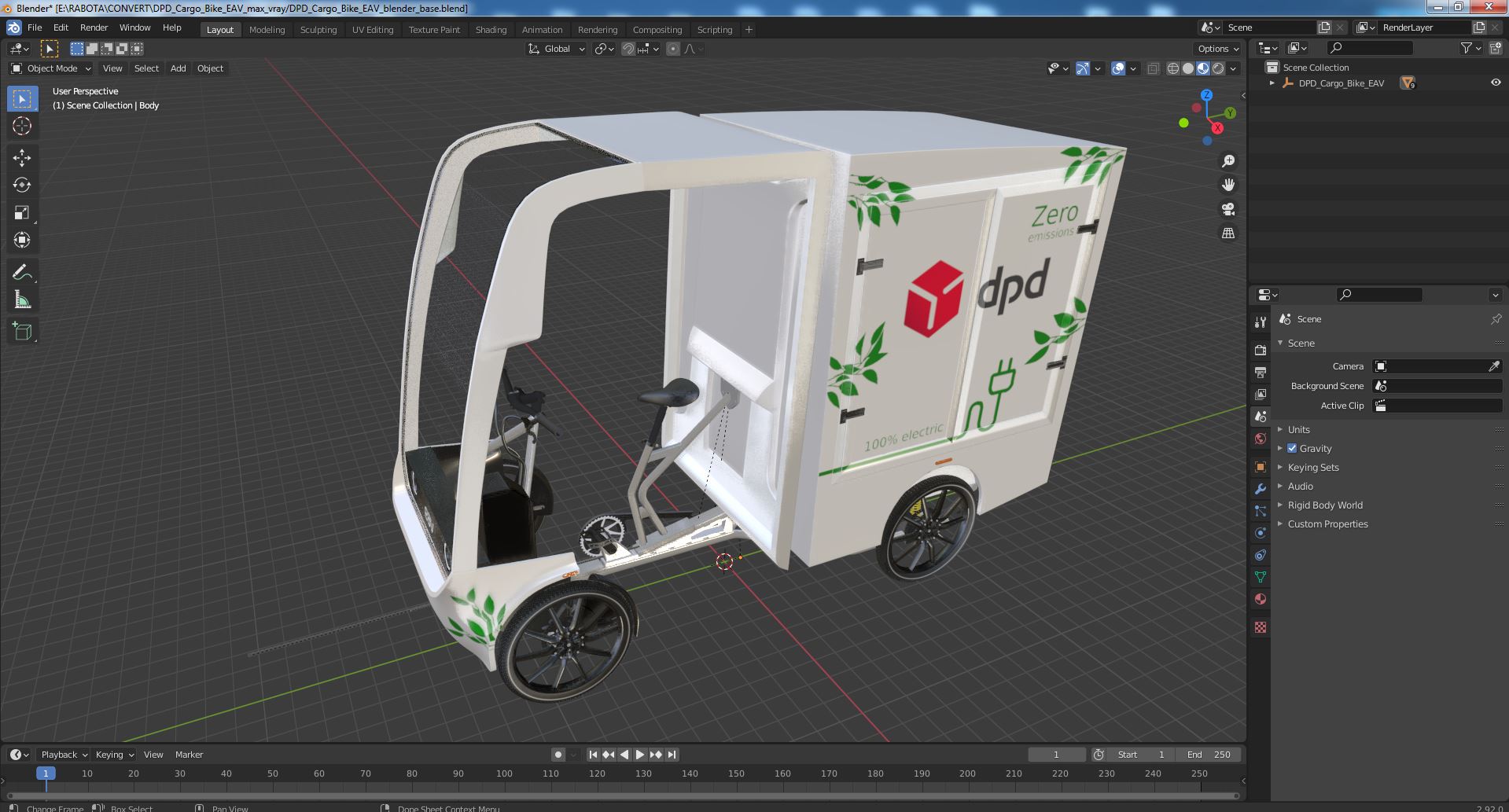Screen dimensions: 1509x812
Task: Click the End frame 250 field
Action: point(1209,755)
